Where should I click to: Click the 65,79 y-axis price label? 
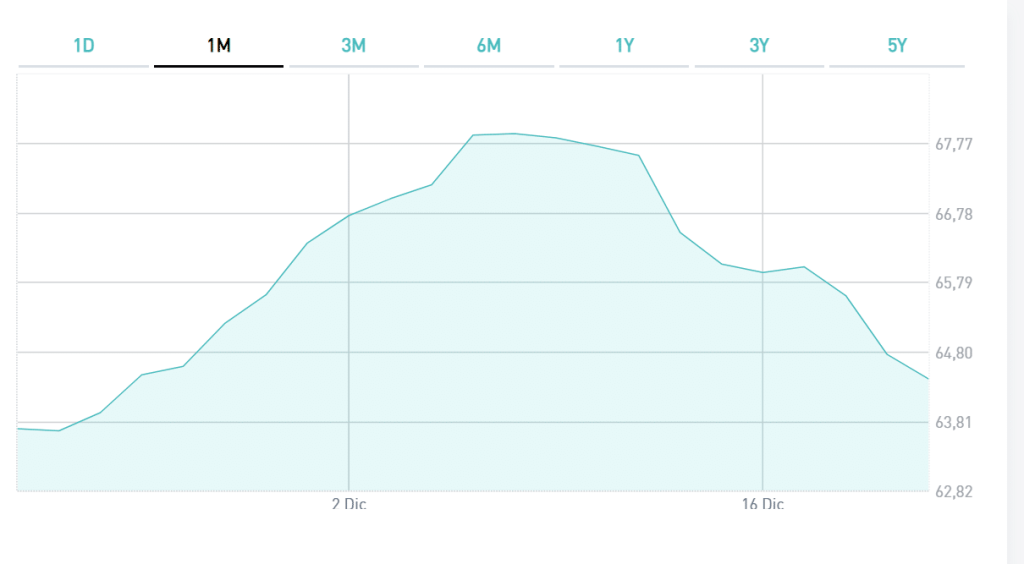(953, 283)
